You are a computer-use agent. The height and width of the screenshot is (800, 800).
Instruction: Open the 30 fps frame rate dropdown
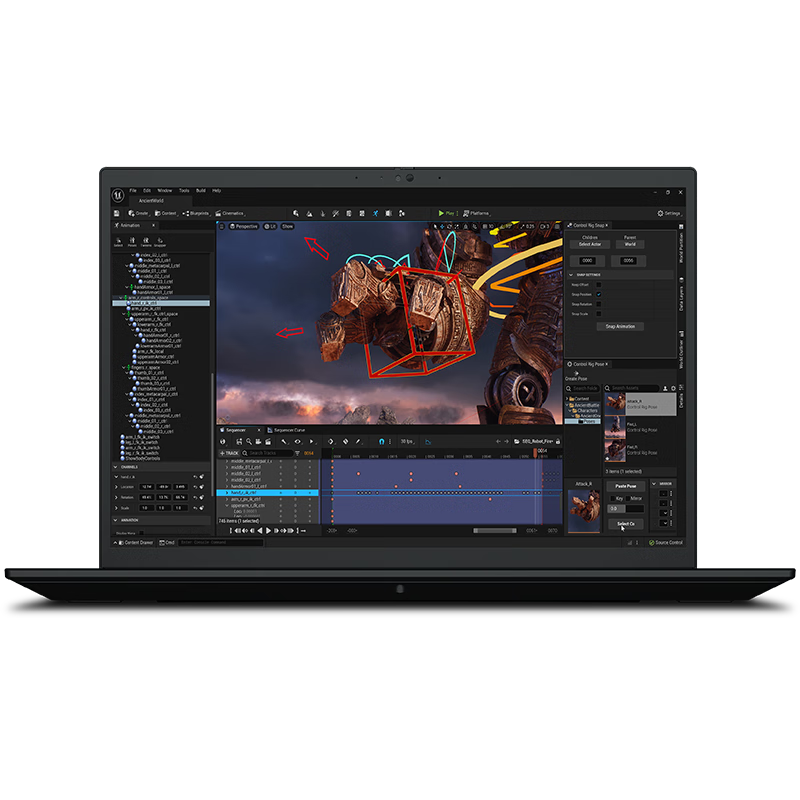point(407,442)
